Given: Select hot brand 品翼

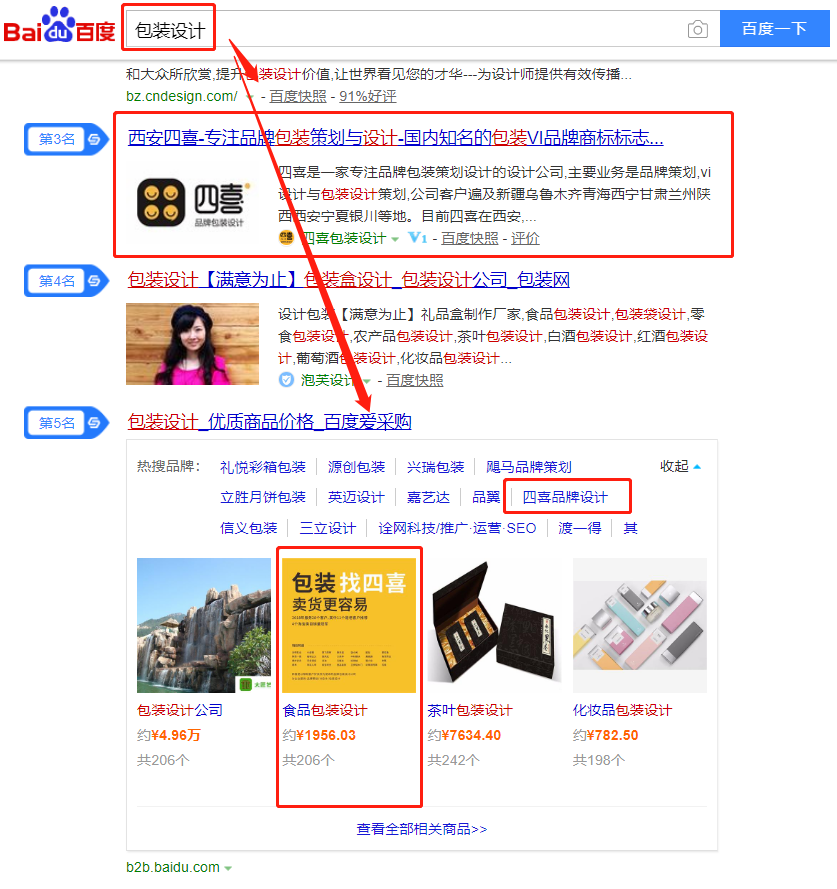Looking at the screenshot, I should point(486,497).
